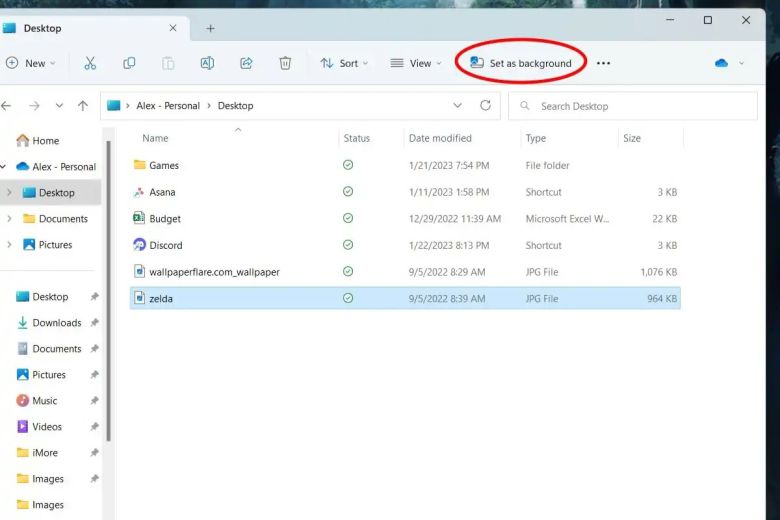This screenshot has height=520, width=780.
Task: Open the See more three-dots menu
Action: (x=603, y=63)
